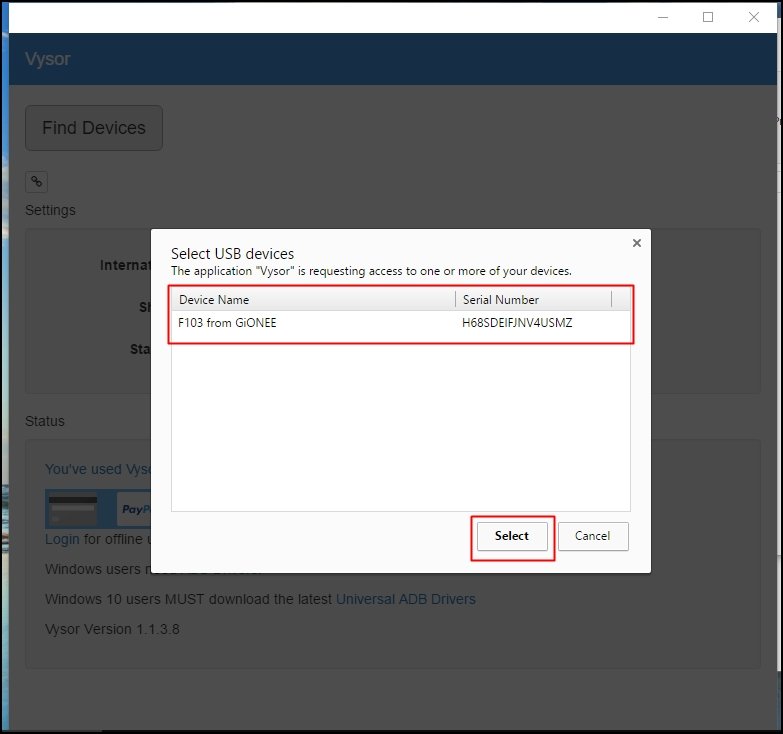
Task: Click the Vysor Version 1.1.3.8 text
Action: [112, 629]
